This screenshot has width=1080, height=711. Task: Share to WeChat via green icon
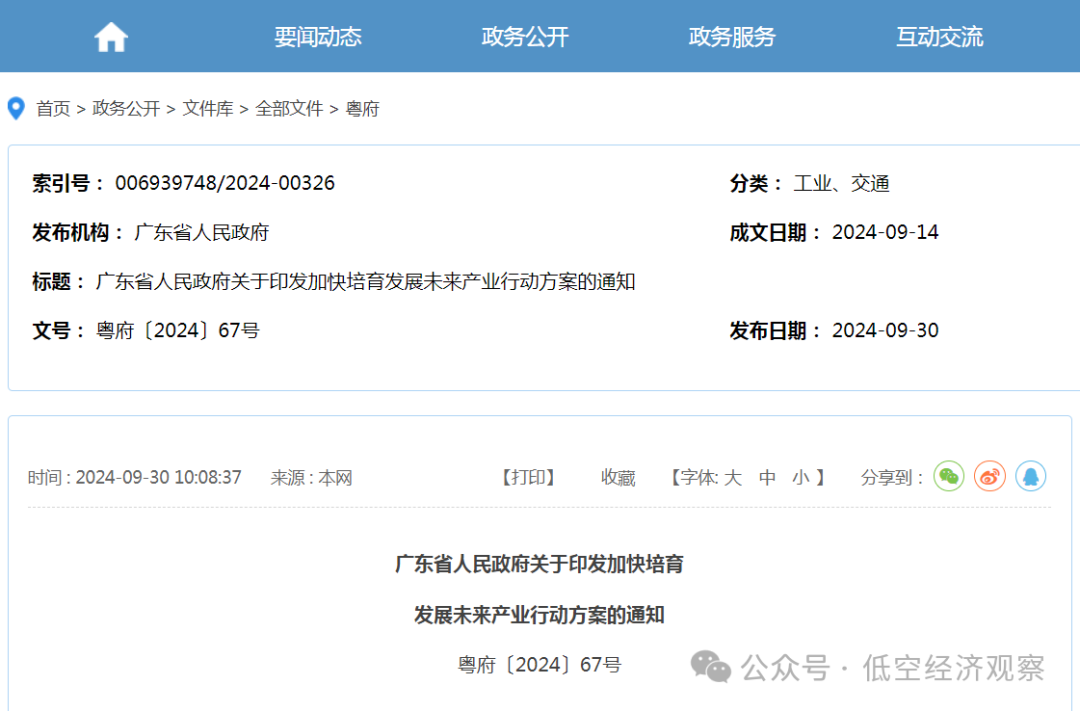(x=948, y=476)
